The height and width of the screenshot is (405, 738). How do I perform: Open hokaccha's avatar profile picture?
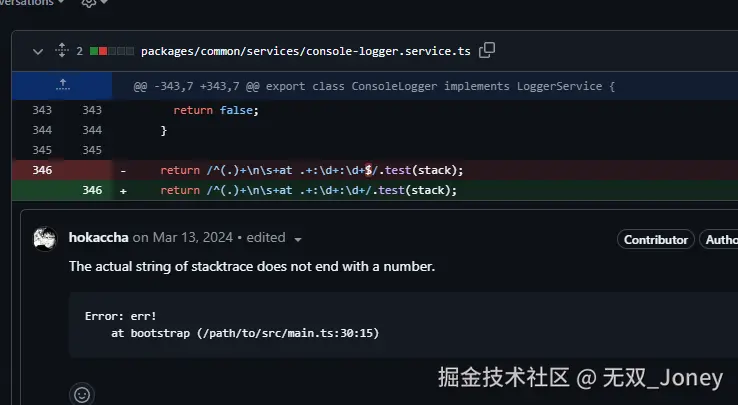pyautogui.click(x=45, y=238)
